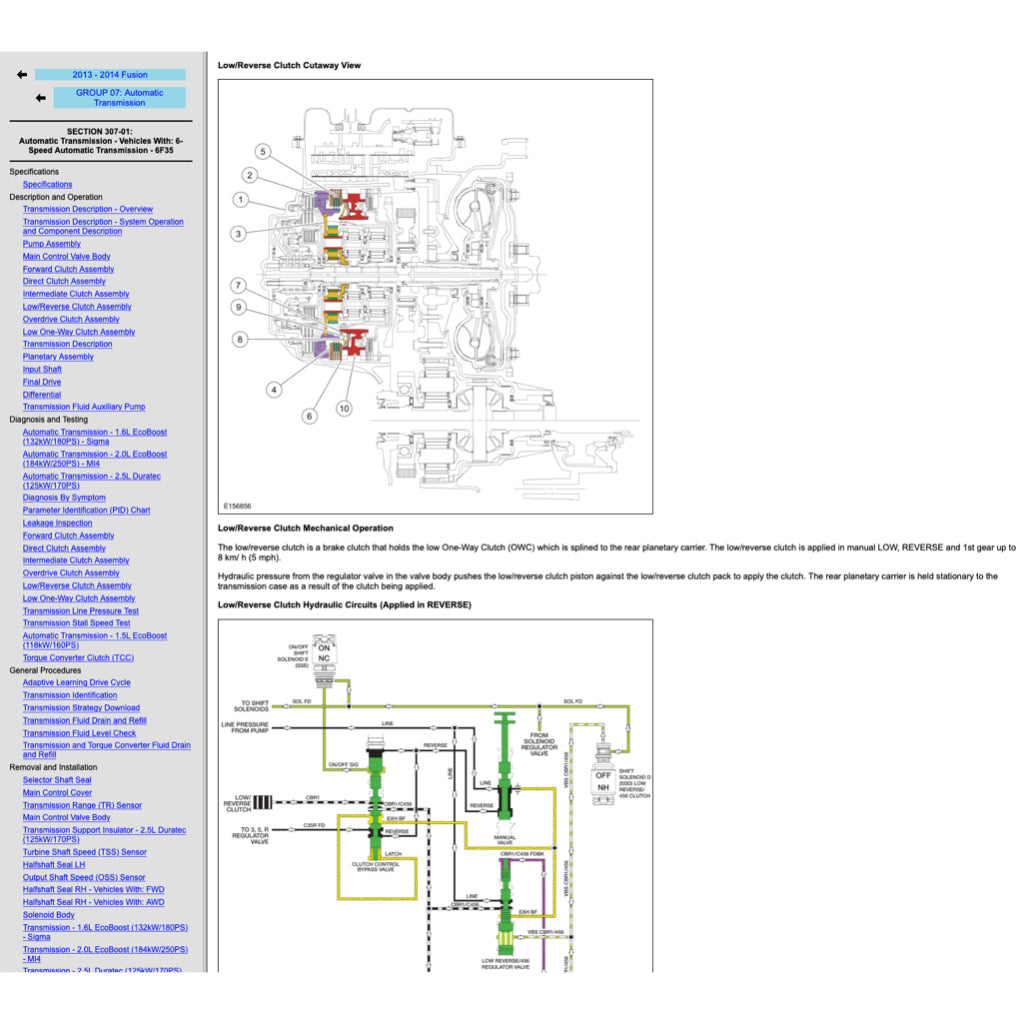The width and height of the screenshot is (1024, 1024).
Task: Open the 2013 - 2014 Fusion breadcrumb
Action: tap(110, 75)
